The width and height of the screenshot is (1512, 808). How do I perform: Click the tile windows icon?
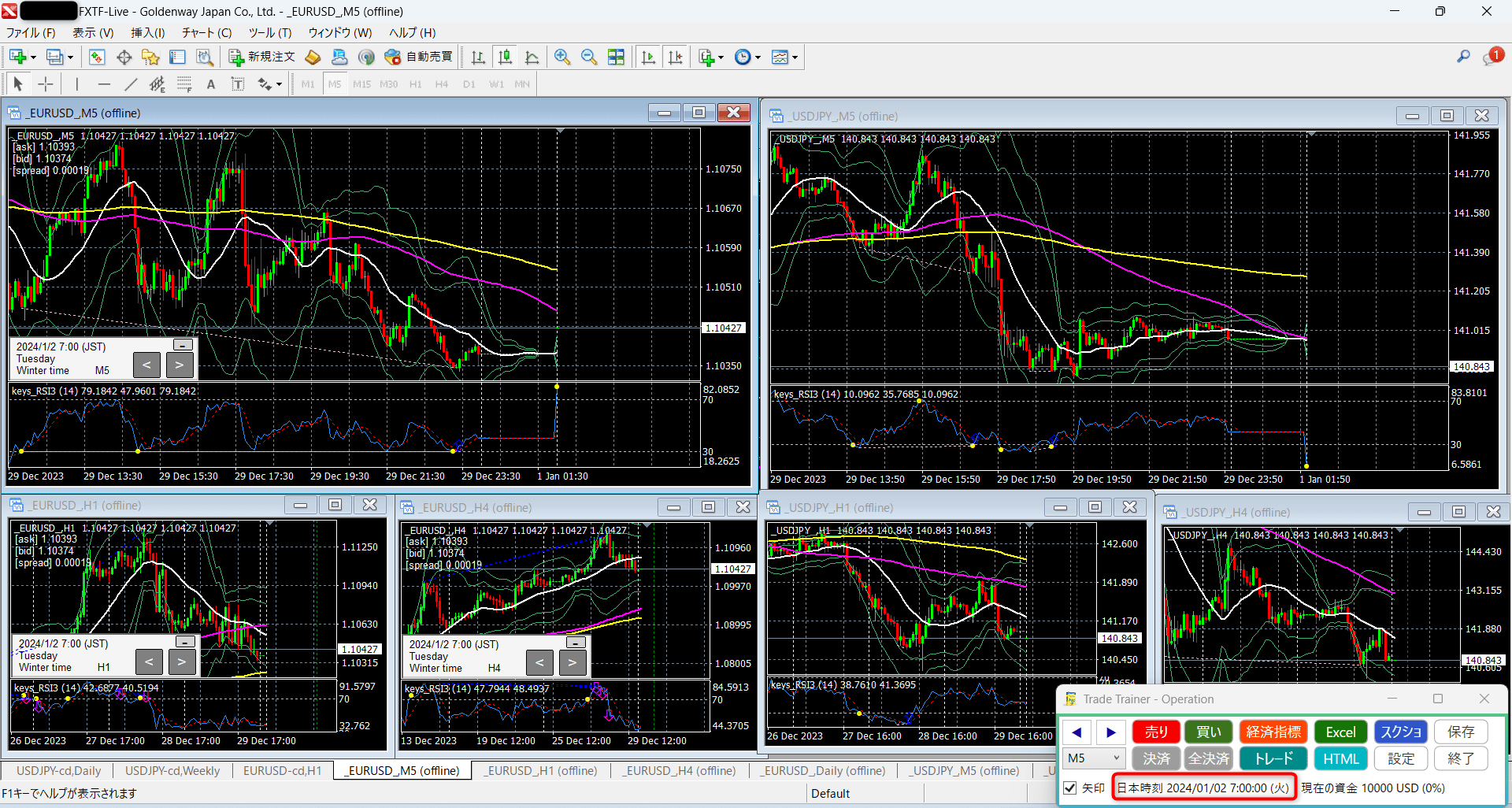pyautogui.click(x=617, y=57)
